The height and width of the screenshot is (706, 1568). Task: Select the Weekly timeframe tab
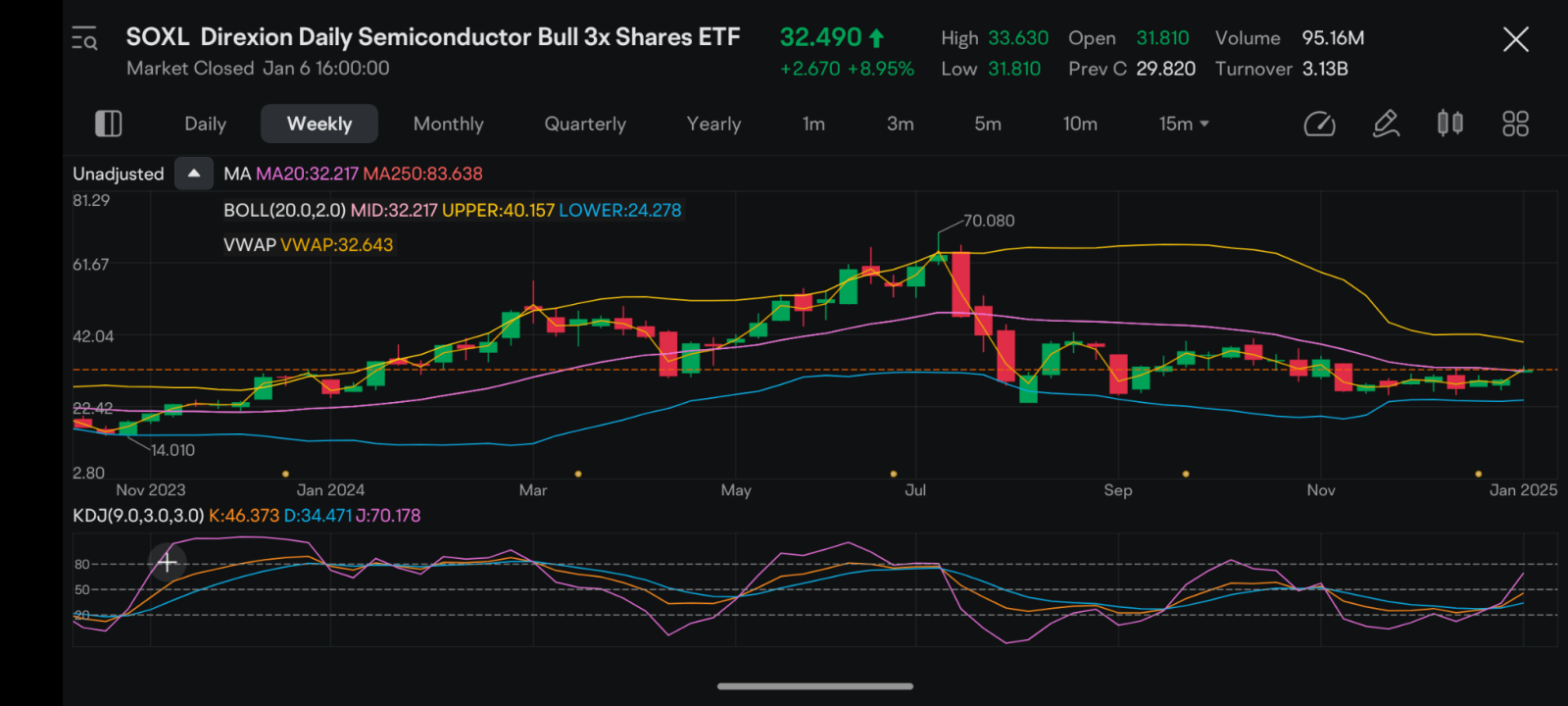click(x=319, y=124)
